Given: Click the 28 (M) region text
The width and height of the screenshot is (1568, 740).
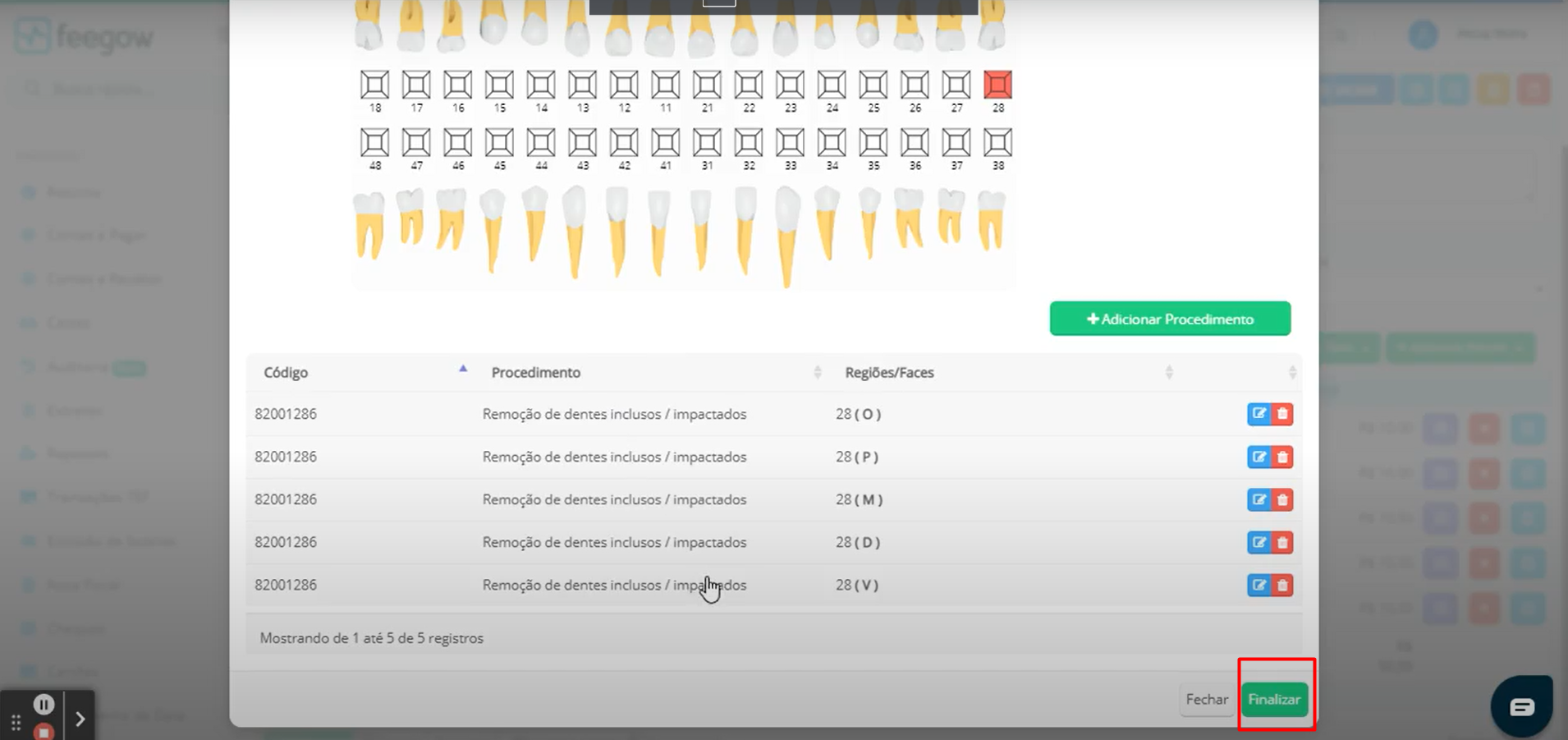Looking at the screenshot, I should pos(859,499).
